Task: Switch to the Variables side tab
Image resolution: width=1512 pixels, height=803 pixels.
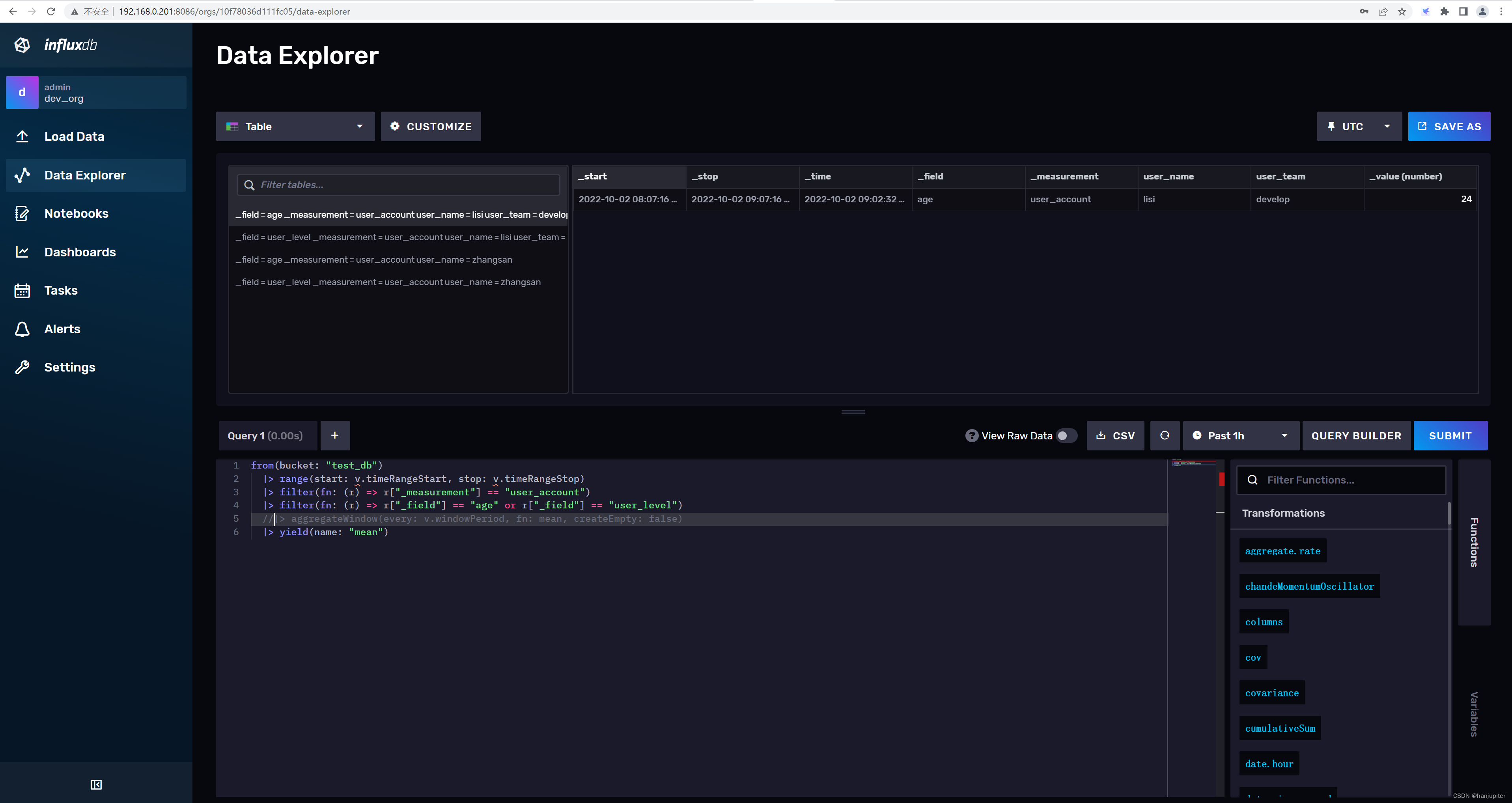Action: [x=1474, y=714]
